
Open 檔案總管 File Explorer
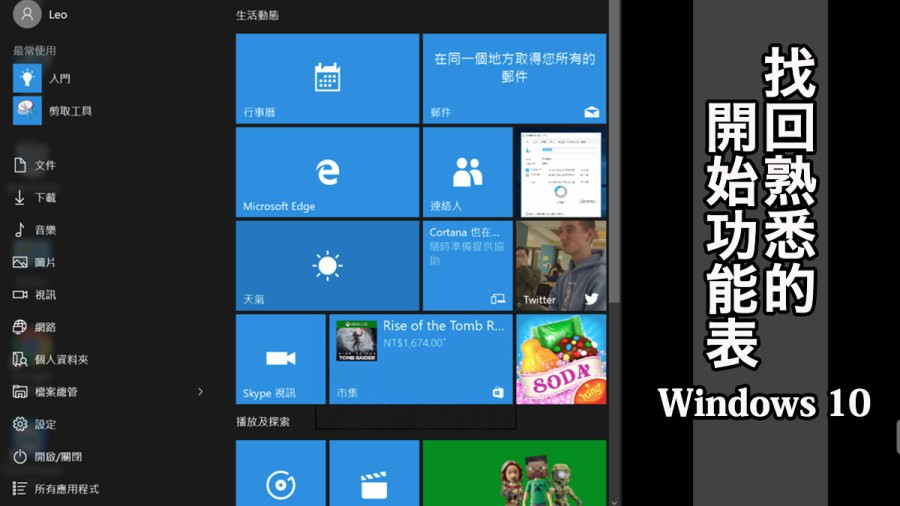[x=45, y=392]
